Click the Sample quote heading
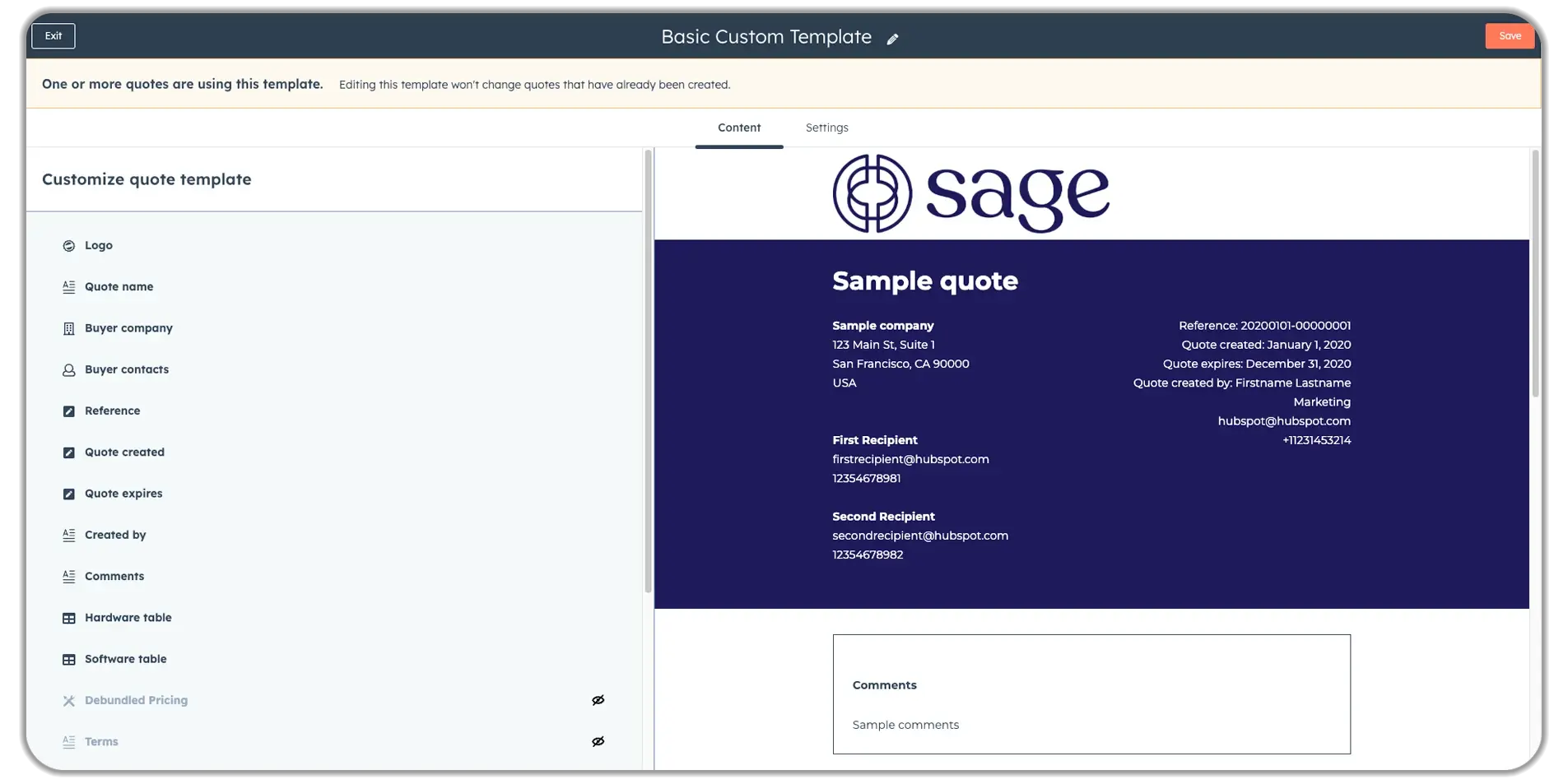1568x784 pixels. click(x=925, y=281)
